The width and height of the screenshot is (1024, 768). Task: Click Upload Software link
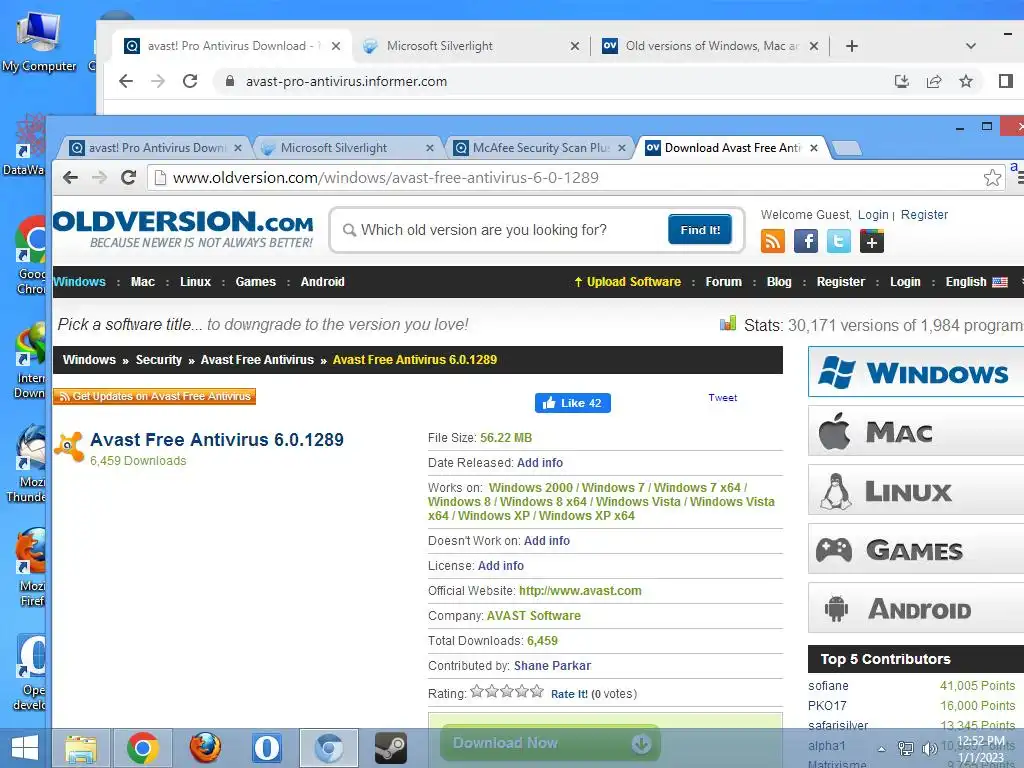click(x=628, y=281)
